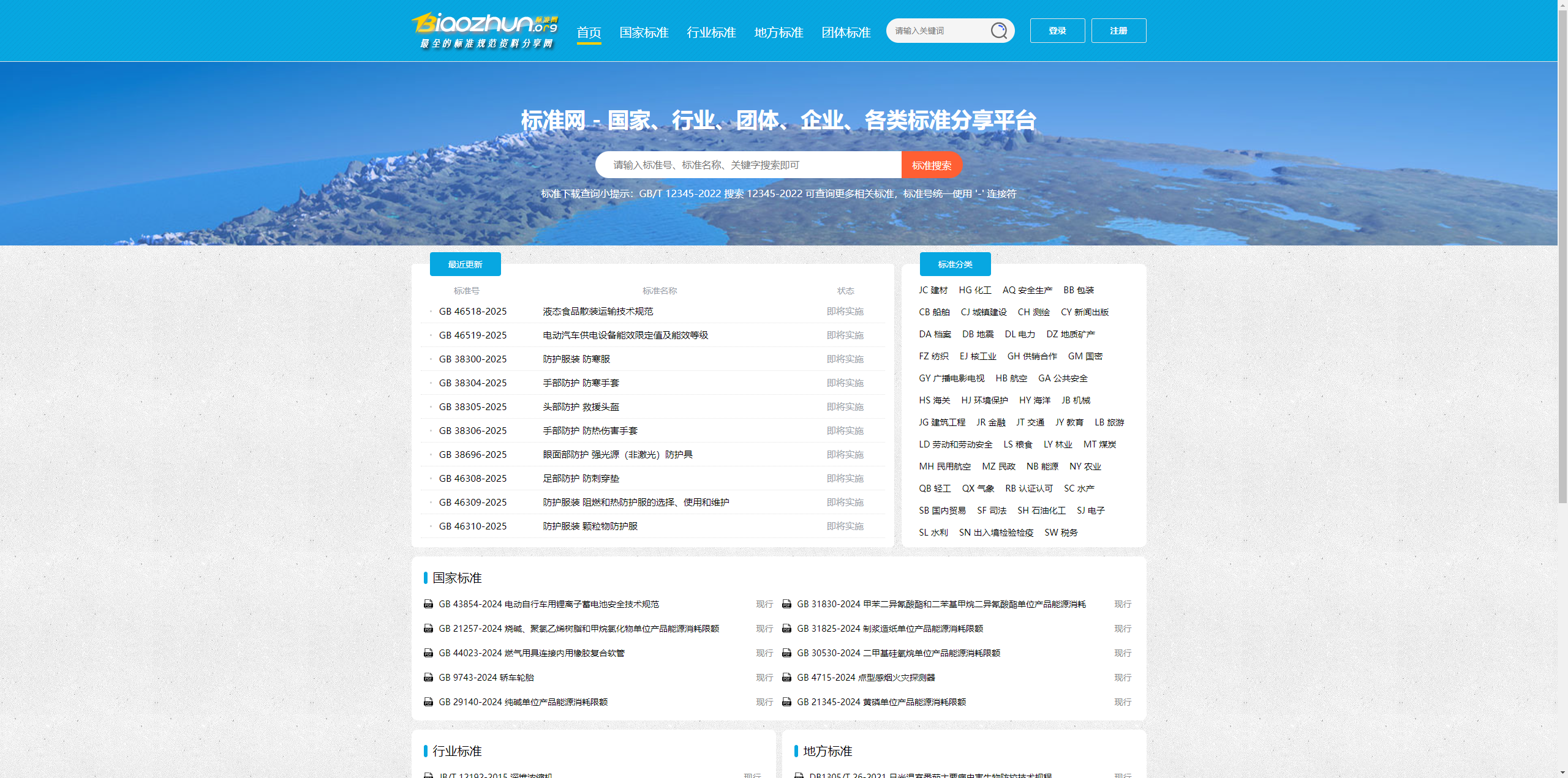The width and height of the screenshot is (1568, 778).
Task: Click the file icon beside GB 21345-2024
Action: pyautogui.click(x=786, y=702)
